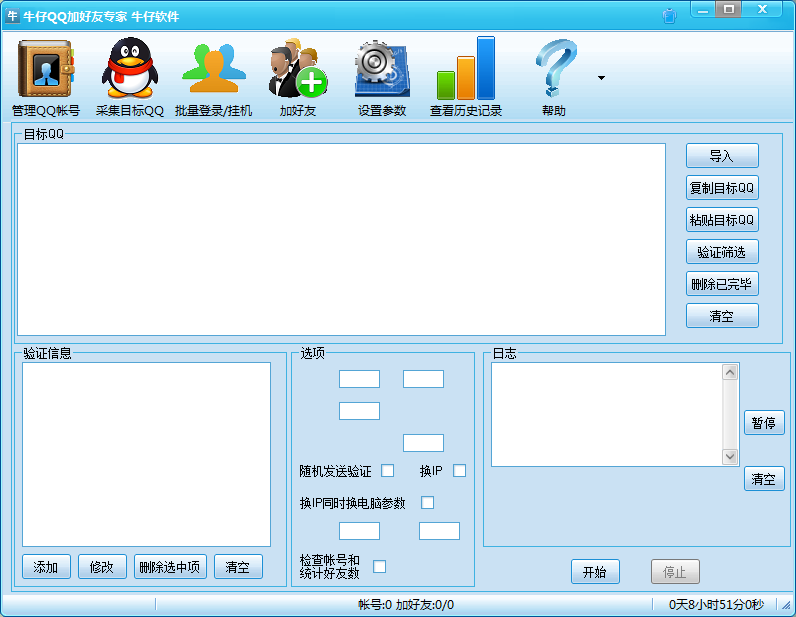Click the 导入 button
The height and width of the screenshot is (617, 796).
point(722,155)
